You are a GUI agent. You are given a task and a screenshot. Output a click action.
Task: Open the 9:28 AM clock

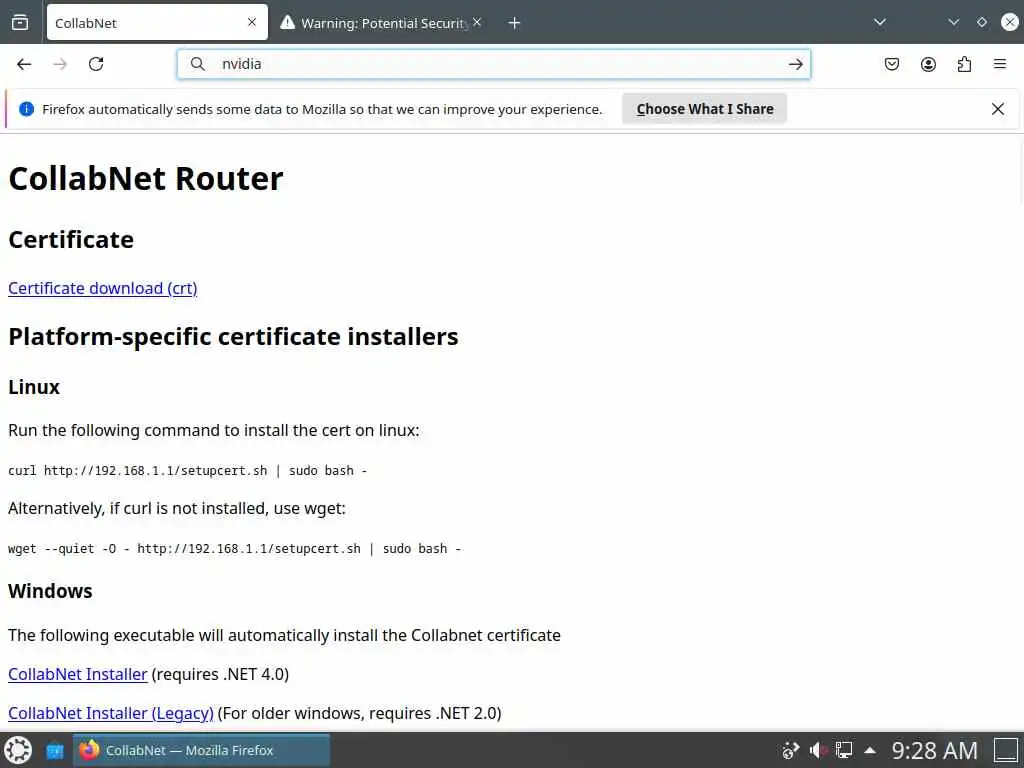pos(935,750)
